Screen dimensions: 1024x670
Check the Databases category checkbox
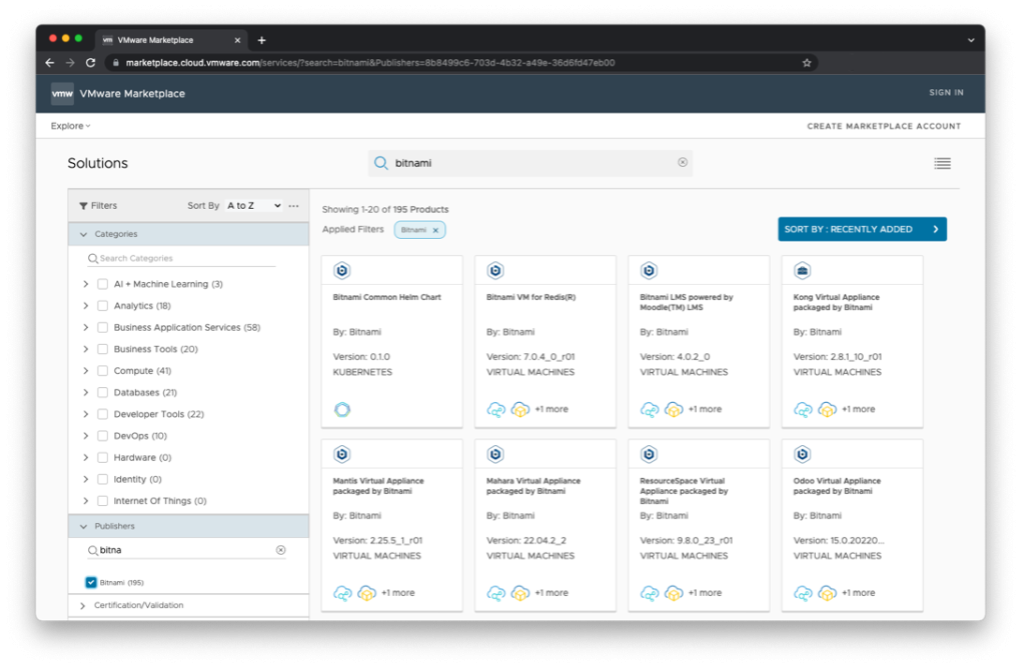[103, 392]
